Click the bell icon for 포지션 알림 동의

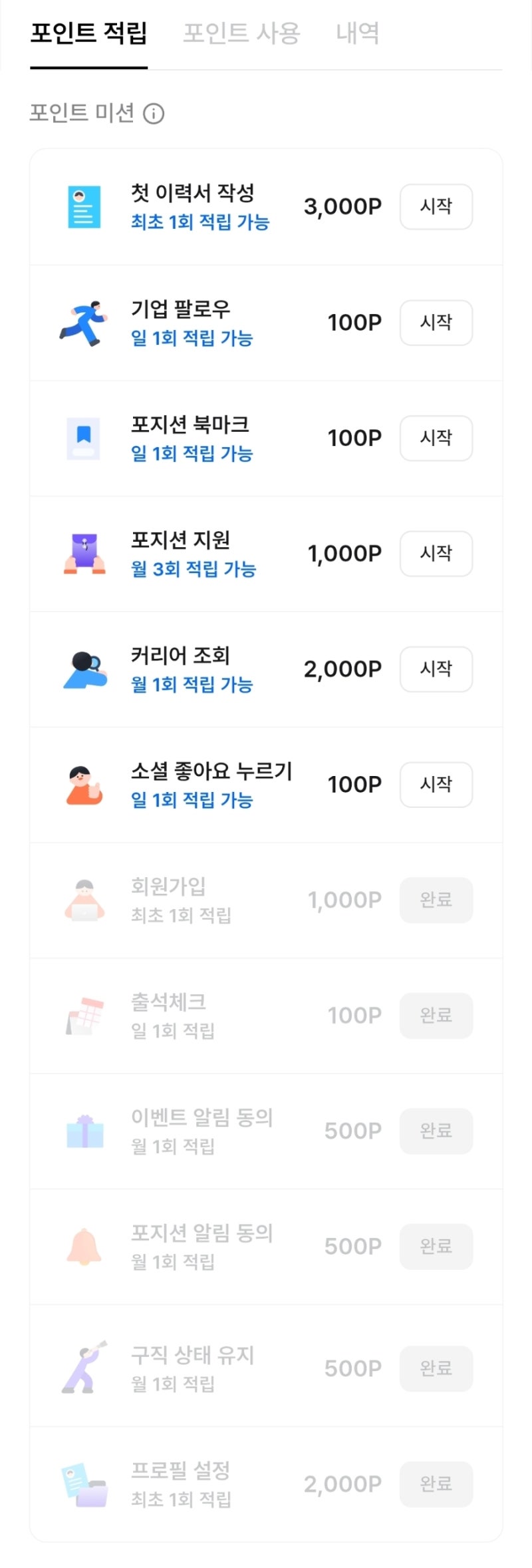point(84,1247)
